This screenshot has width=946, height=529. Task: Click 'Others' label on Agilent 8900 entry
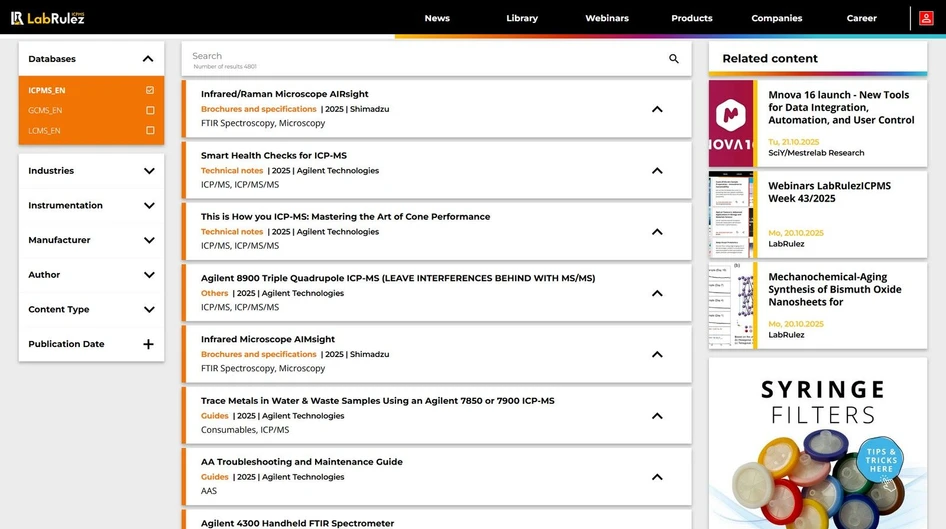tap(214, 293)
